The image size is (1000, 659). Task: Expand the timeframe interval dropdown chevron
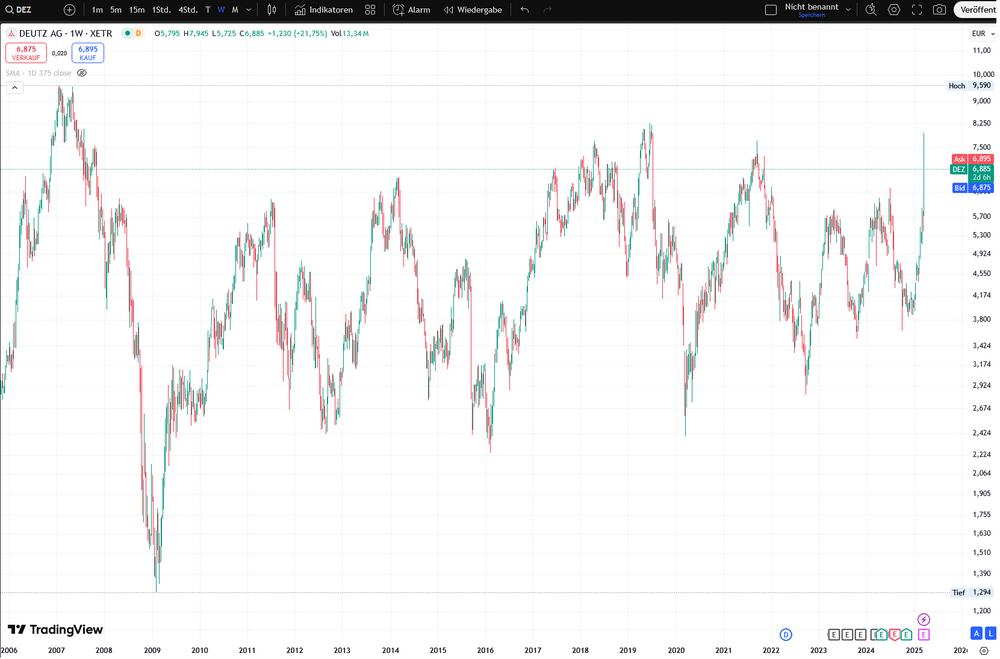click(249, 10)
